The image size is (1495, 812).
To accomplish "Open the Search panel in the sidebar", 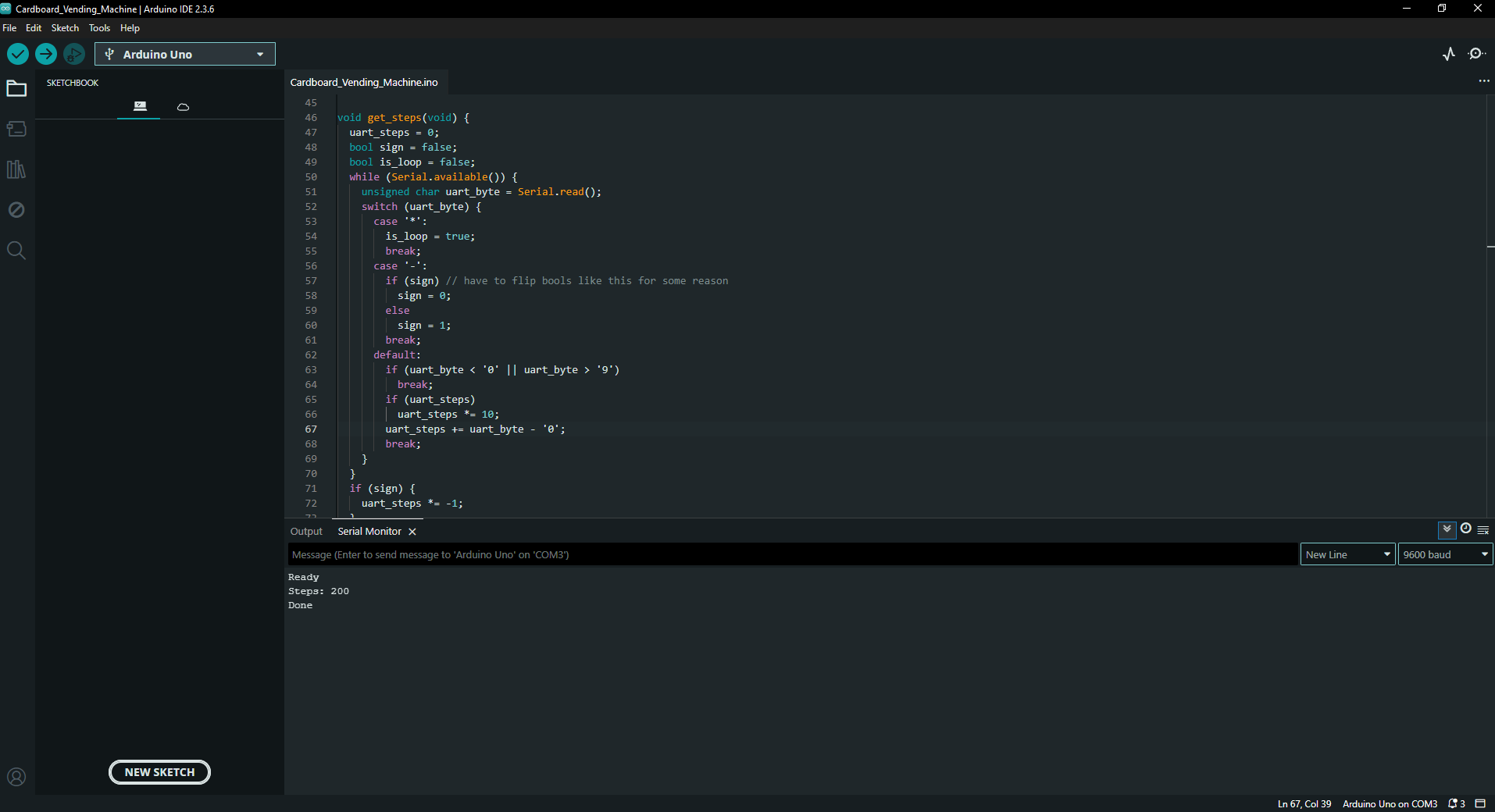I will point(16,251).
